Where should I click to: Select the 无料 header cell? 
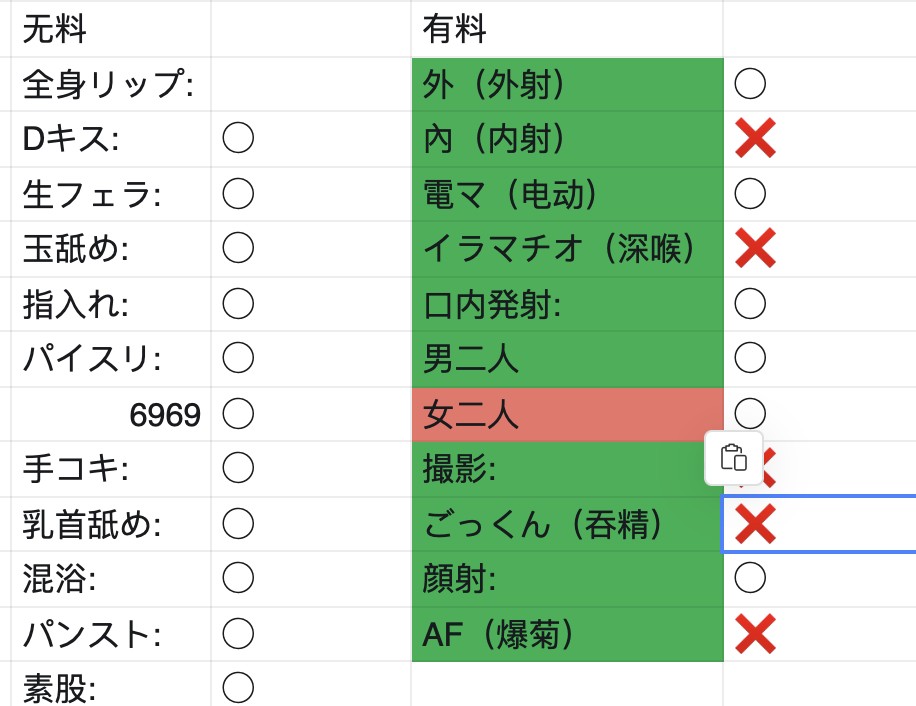(111, 29)
